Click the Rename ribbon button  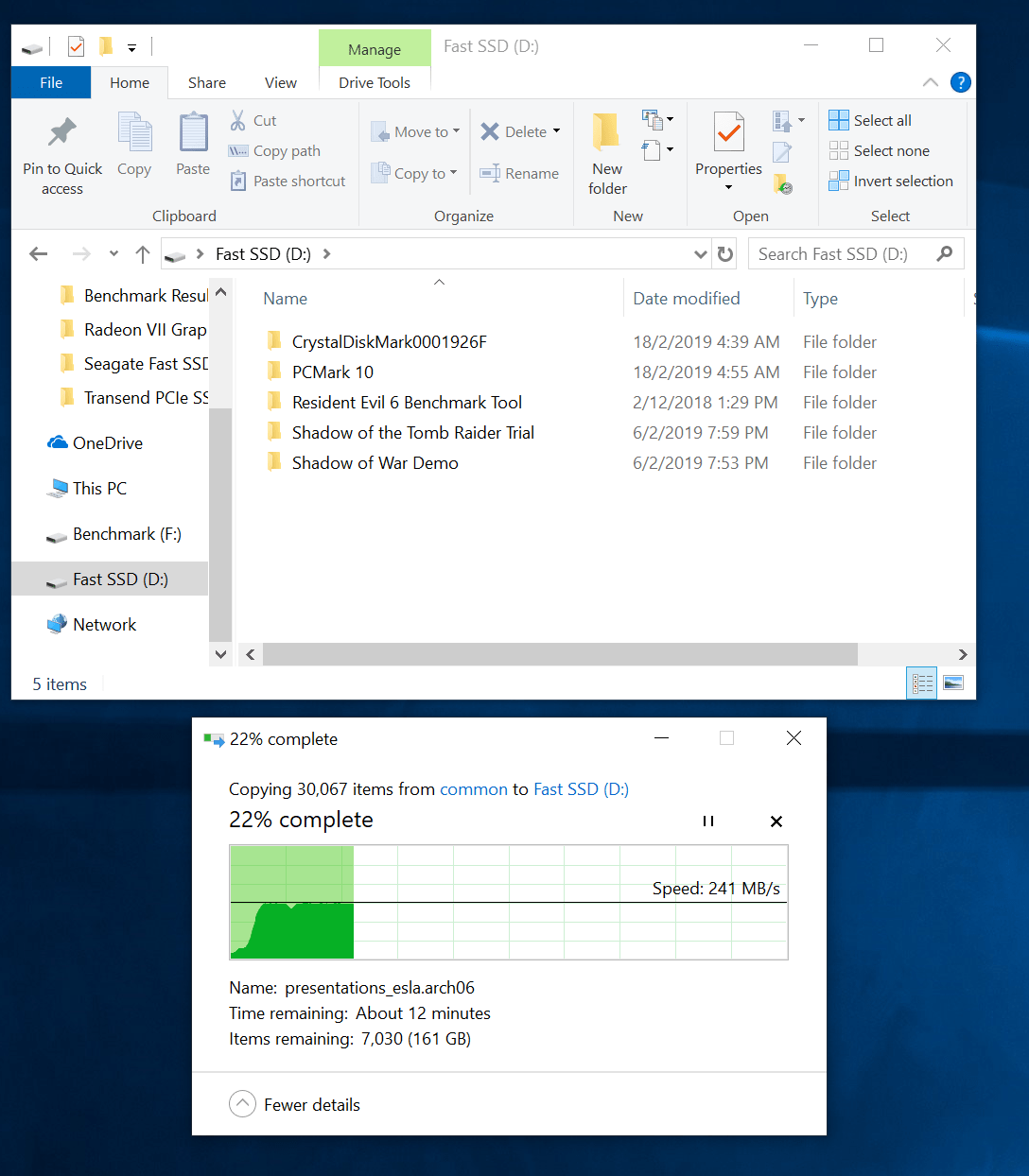point(519,173)
